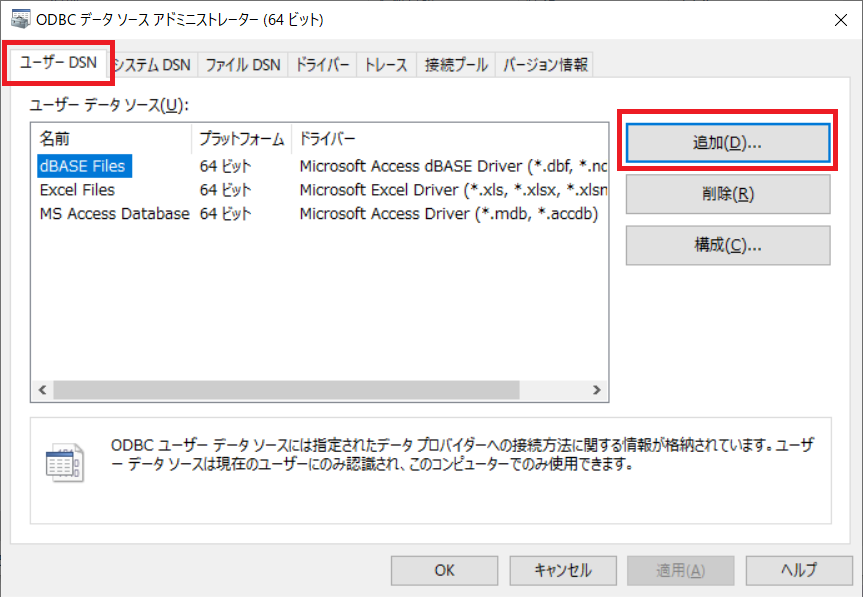Viewport: 863px width, 597px height.
Task: Close the ODBC administrator window
Action: click(840, 20)
